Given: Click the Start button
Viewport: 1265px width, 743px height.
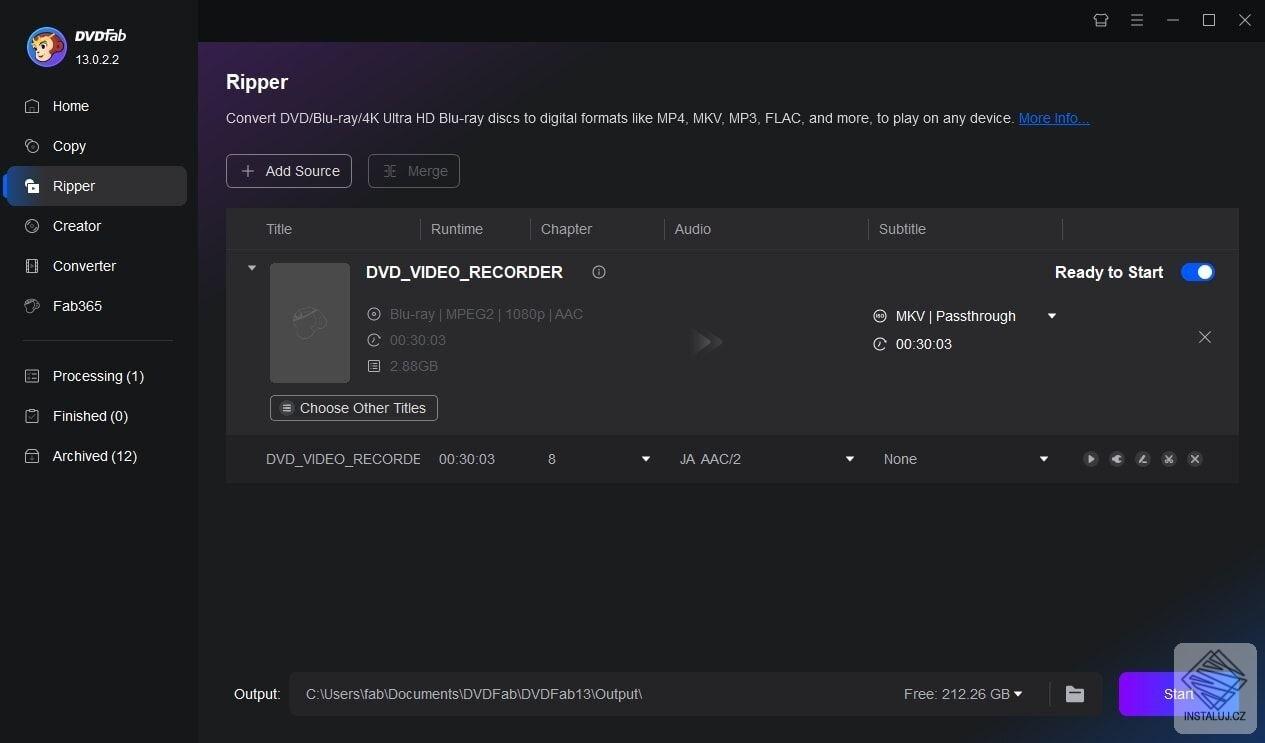Looking at the screenshot, I should tap(1178, 694).
